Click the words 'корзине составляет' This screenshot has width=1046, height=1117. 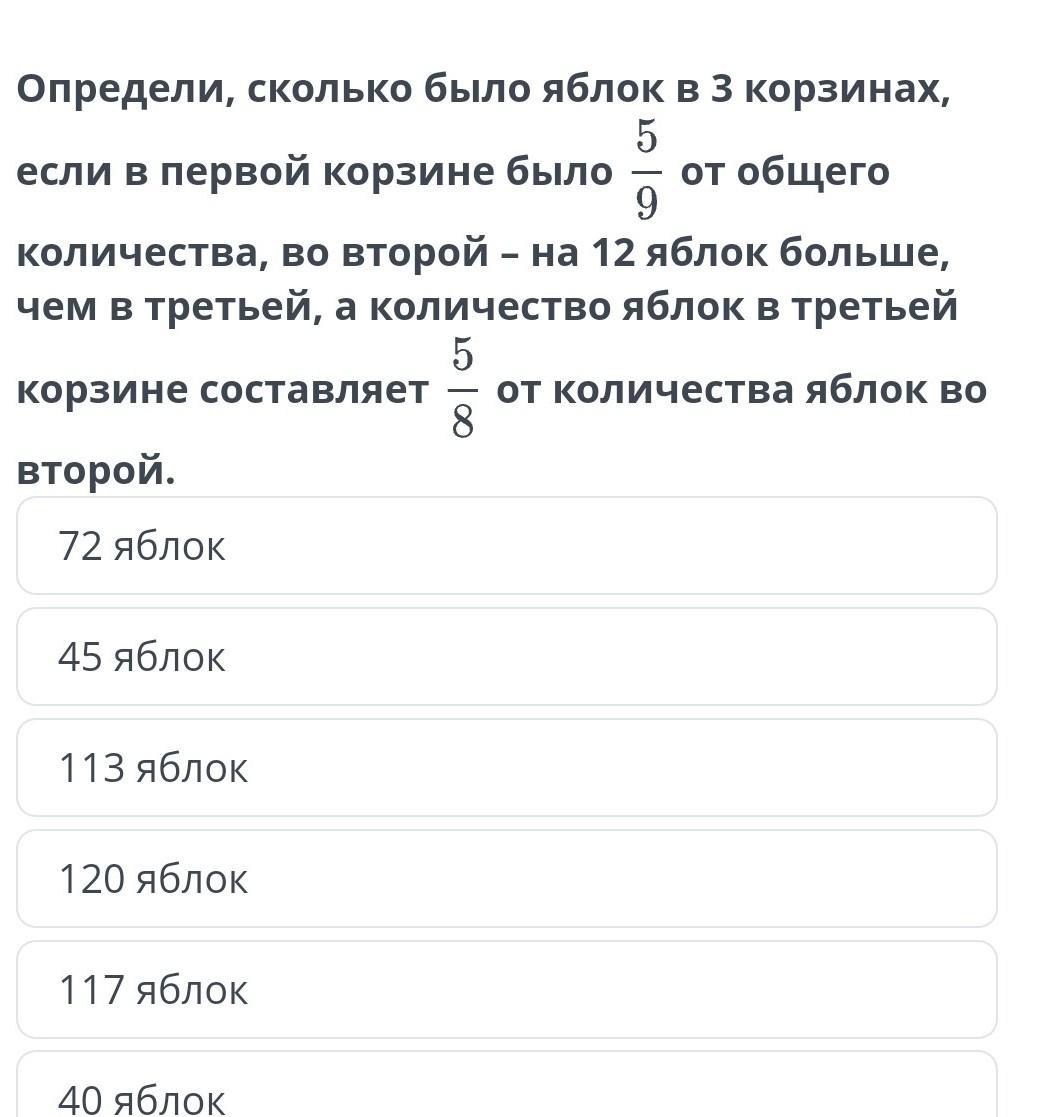222,390
